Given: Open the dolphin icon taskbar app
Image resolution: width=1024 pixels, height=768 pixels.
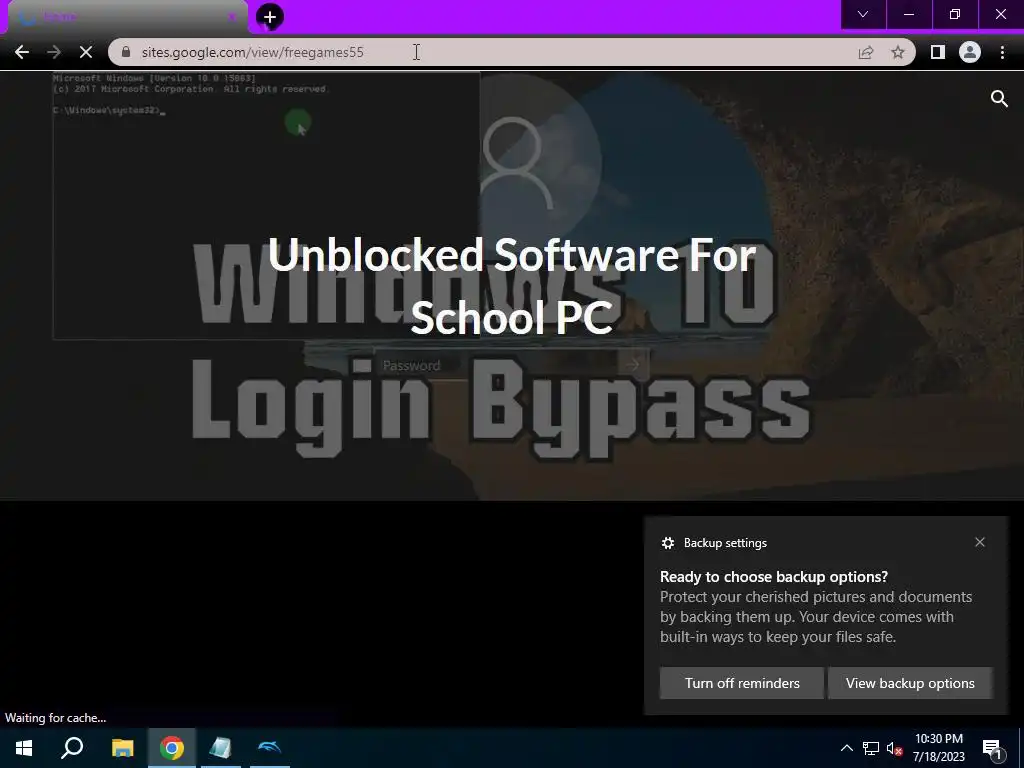Looking at the screenshot, I should [270, 748].
